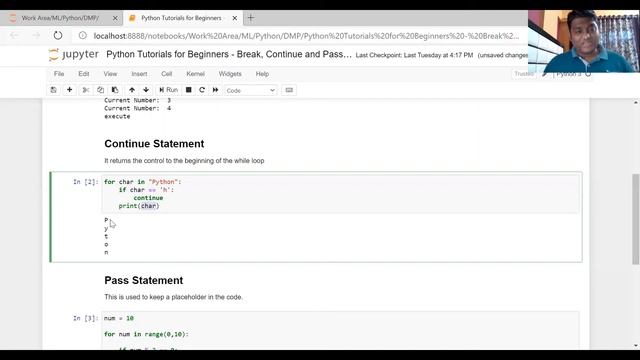640x360 pixels.
Task: Select the Python Tutorials for Beginners tab
Action: click(181, 18)
